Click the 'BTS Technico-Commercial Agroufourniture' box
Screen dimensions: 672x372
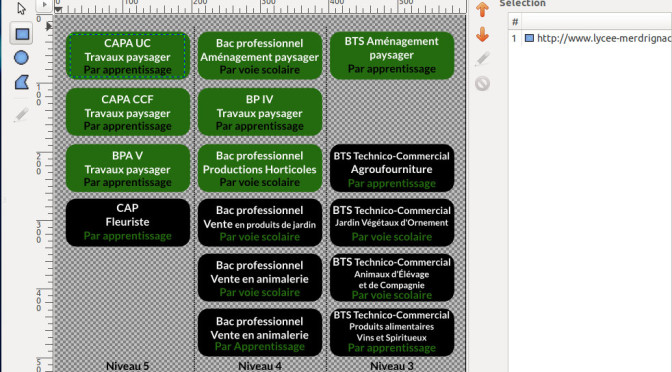pyautogui.click(x=392, y=168)
